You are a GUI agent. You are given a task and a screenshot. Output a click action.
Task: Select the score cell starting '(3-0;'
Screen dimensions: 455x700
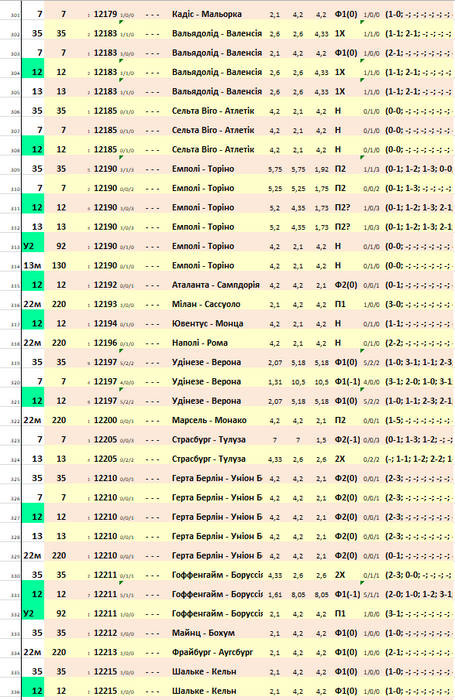[419, 304]
